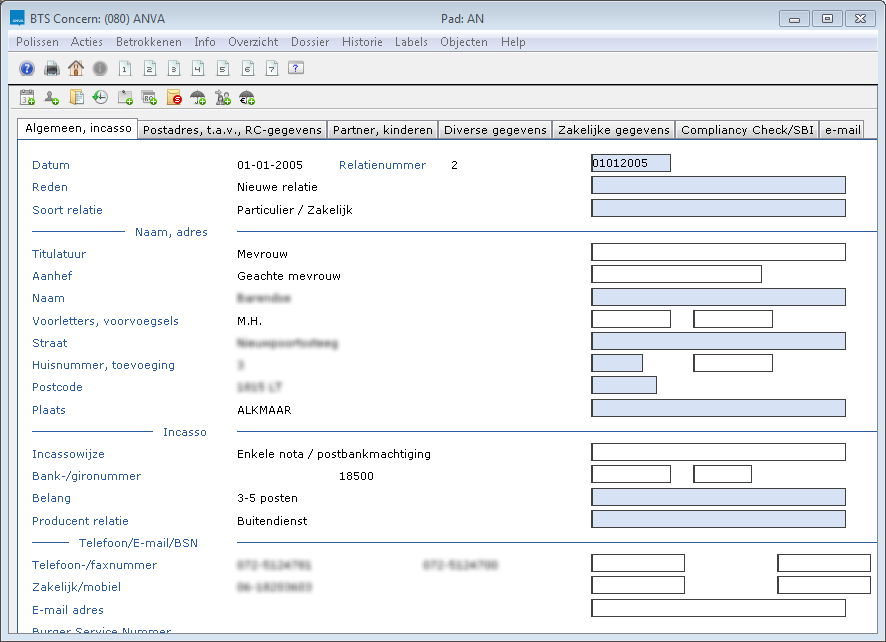This screenshot has height=642, width=886.
Task: Click the calendar with plus icon
Action: (27, 98)
